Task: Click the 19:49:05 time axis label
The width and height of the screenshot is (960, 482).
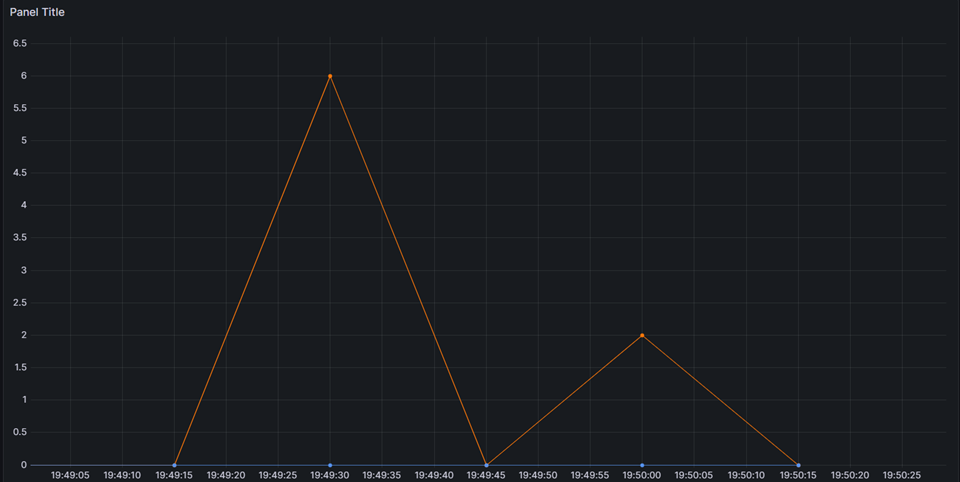Action: point(70,475)
